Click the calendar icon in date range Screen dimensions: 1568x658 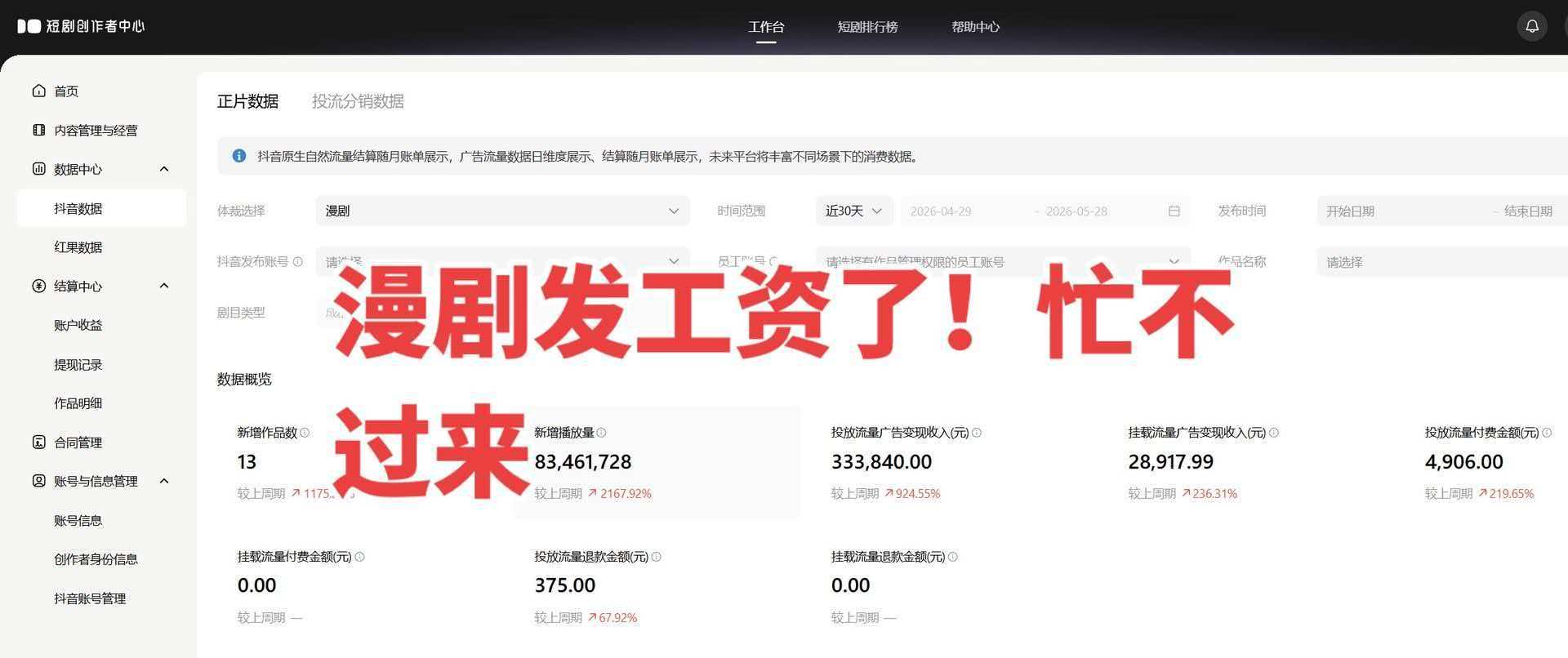[x=1174, y=211]
